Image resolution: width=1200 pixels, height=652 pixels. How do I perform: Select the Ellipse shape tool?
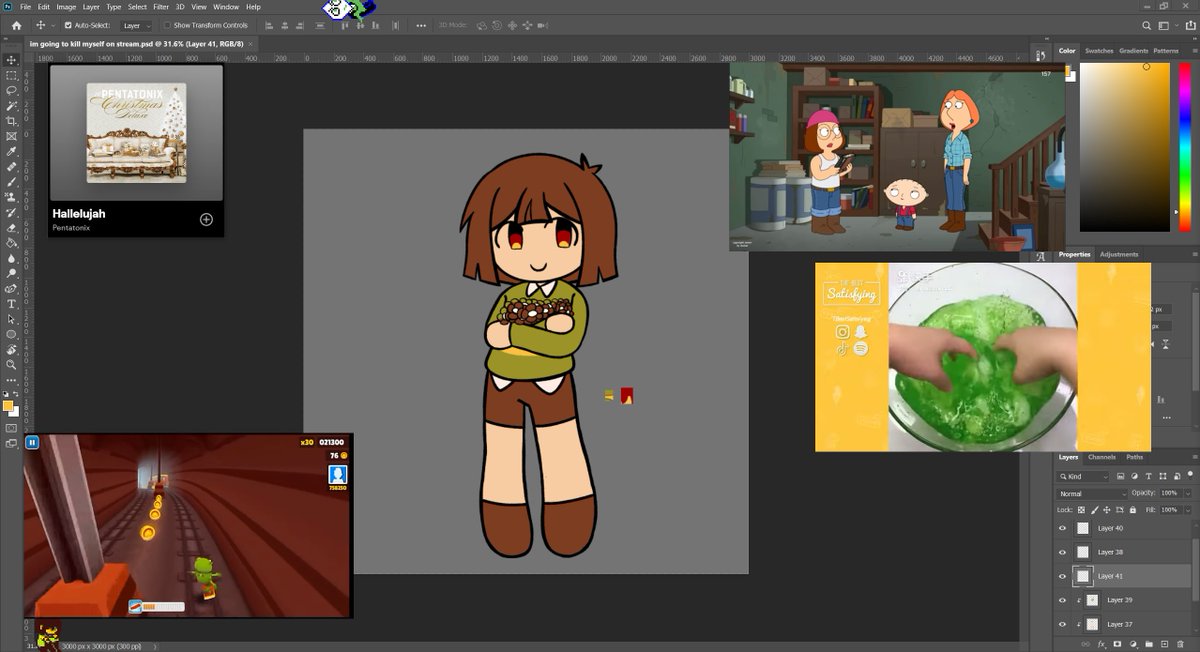[x=11, y=334]
